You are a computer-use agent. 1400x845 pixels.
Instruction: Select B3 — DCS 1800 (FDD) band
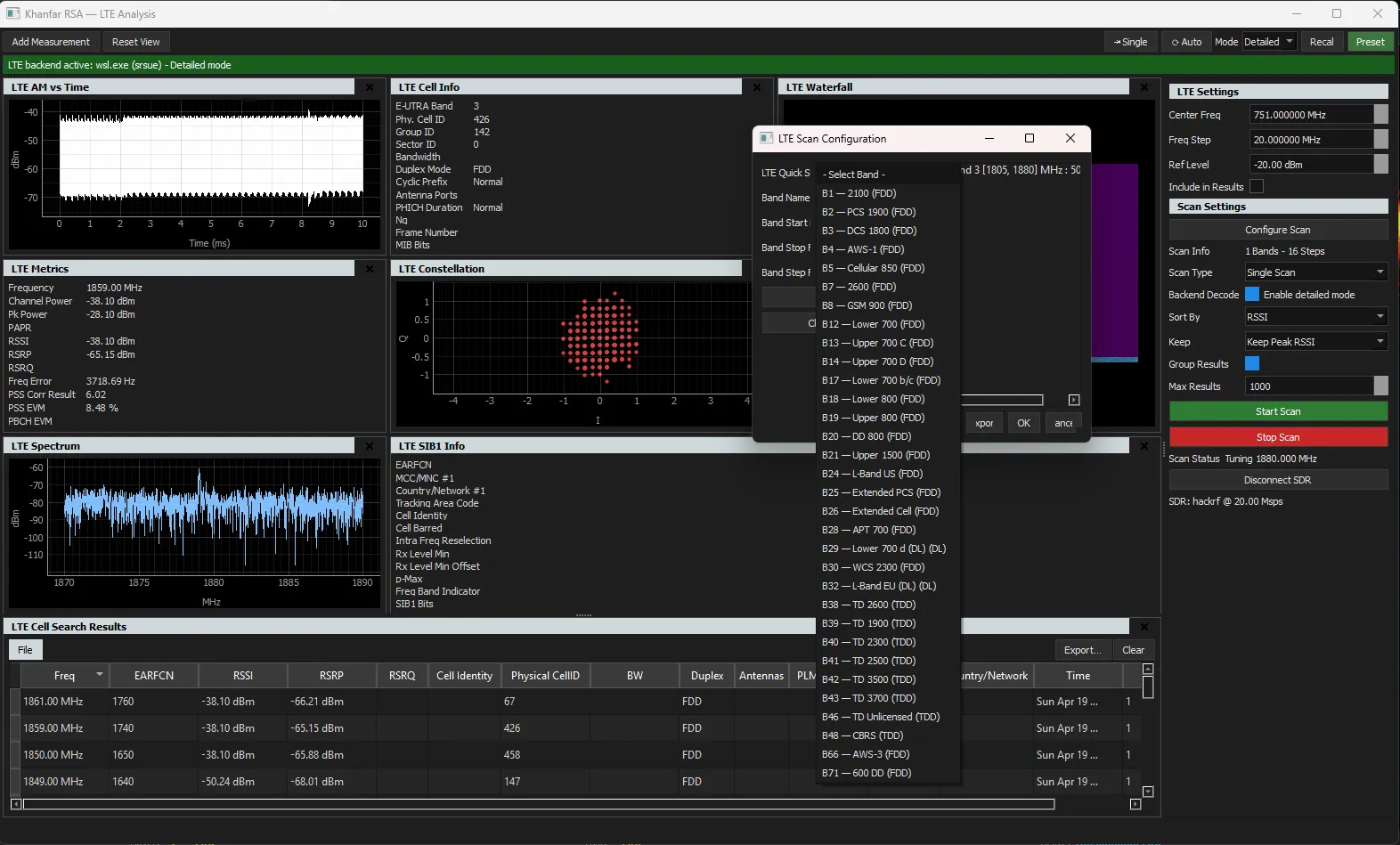pyautogui.click(x=889, y=231)
